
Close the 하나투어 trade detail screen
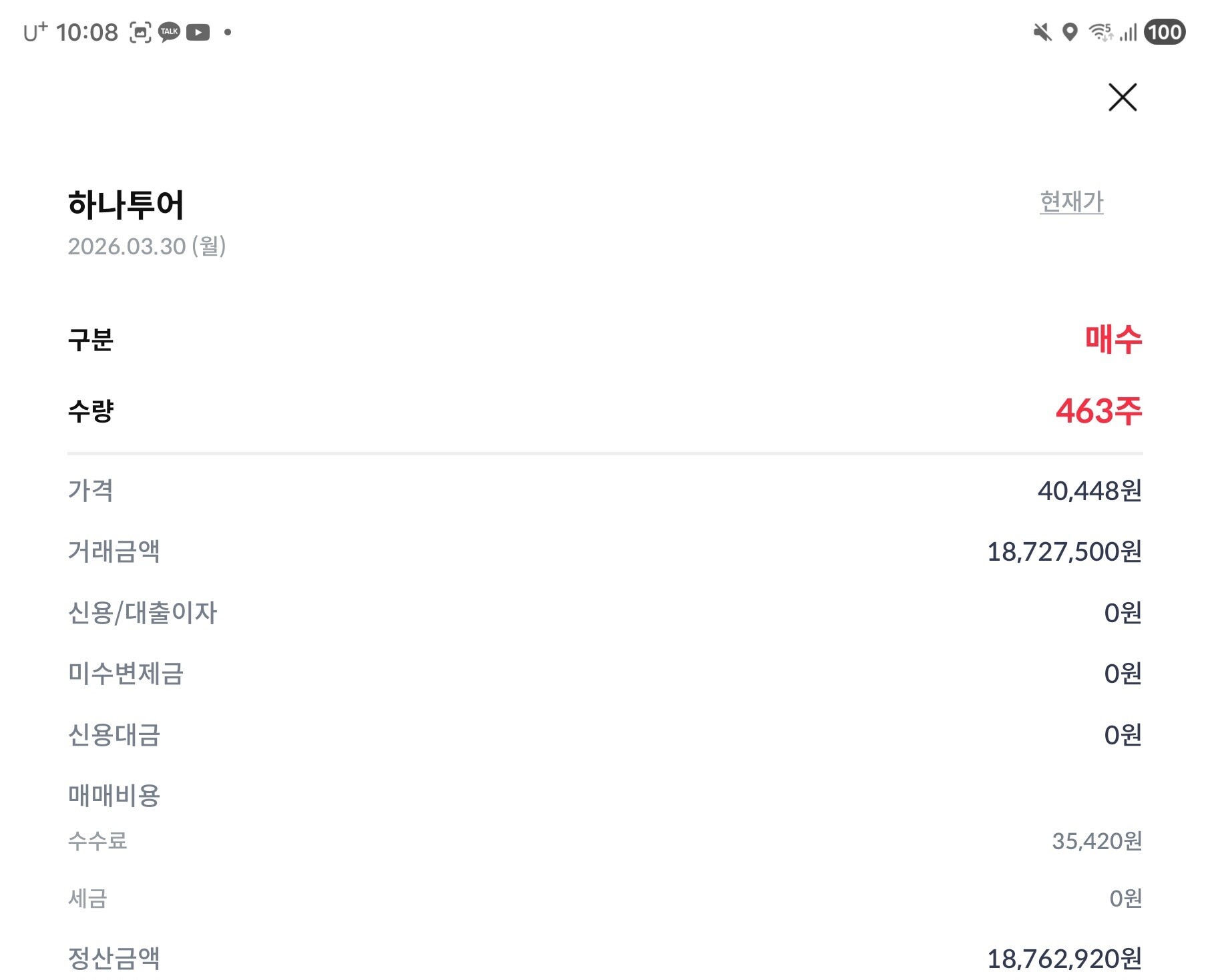1122,97
